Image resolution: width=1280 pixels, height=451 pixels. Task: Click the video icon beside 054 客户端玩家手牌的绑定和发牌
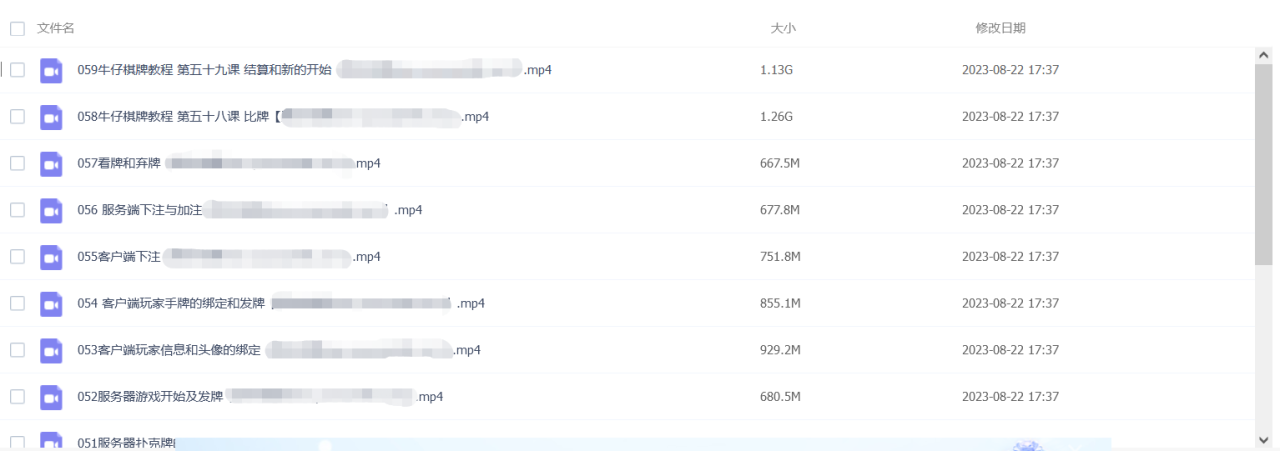pos(51,304)
